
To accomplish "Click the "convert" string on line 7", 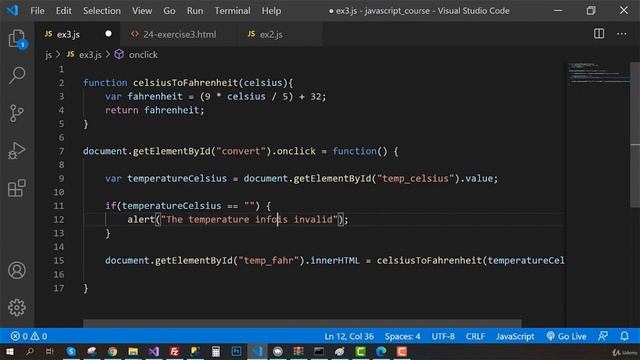I will (x=241, y=151).
